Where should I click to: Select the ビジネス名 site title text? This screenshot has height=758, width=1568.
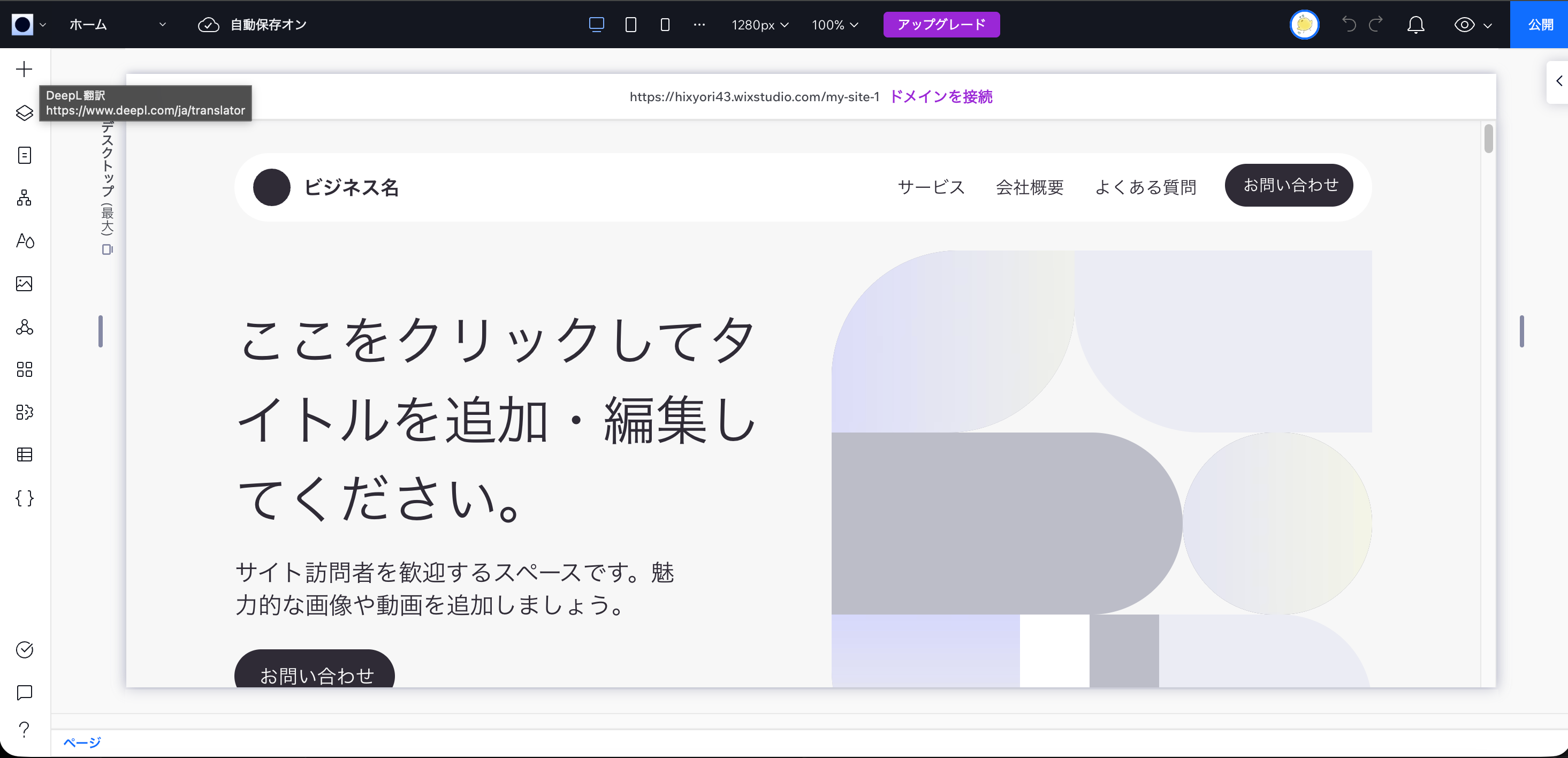351,187
